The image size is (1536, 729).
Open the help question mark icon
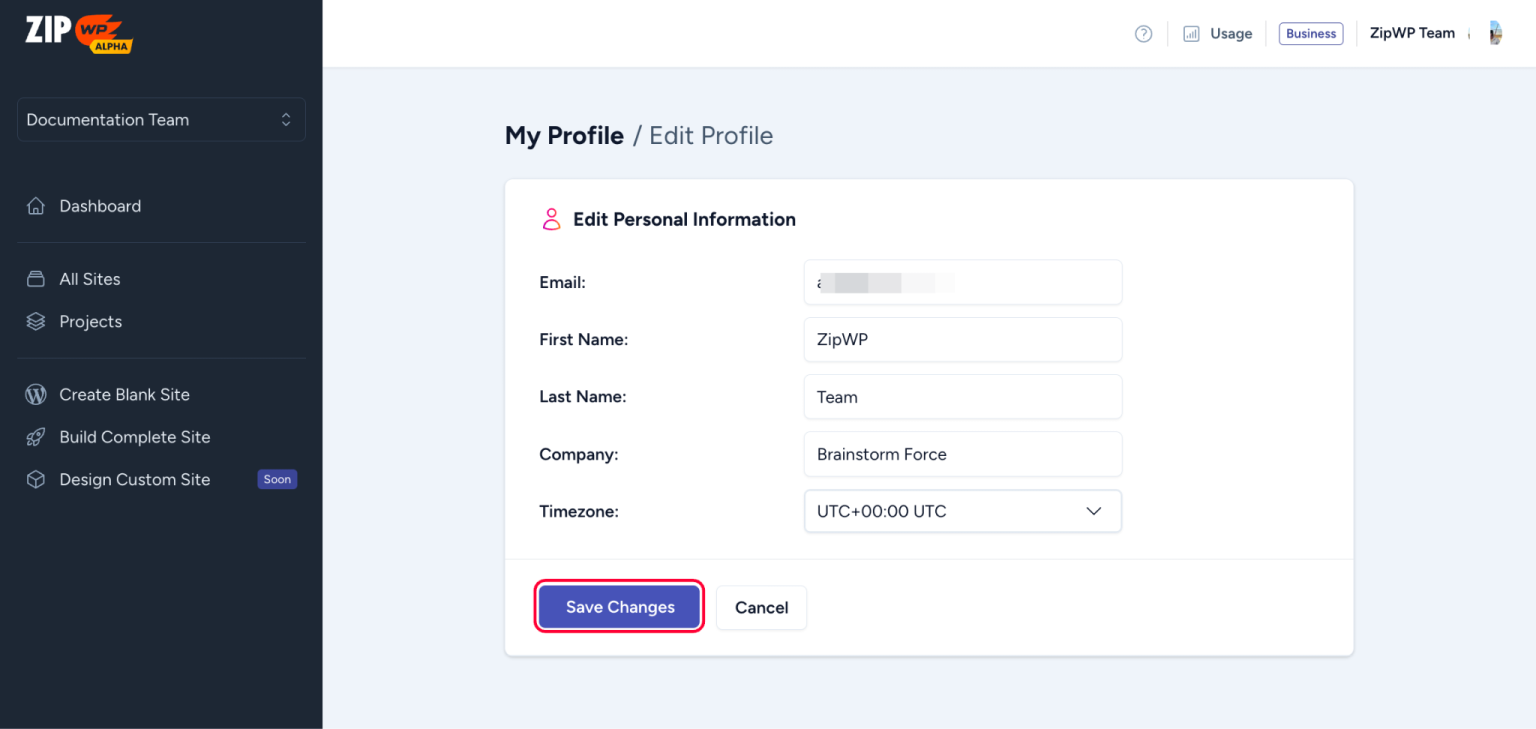(x=1143, y=33)
